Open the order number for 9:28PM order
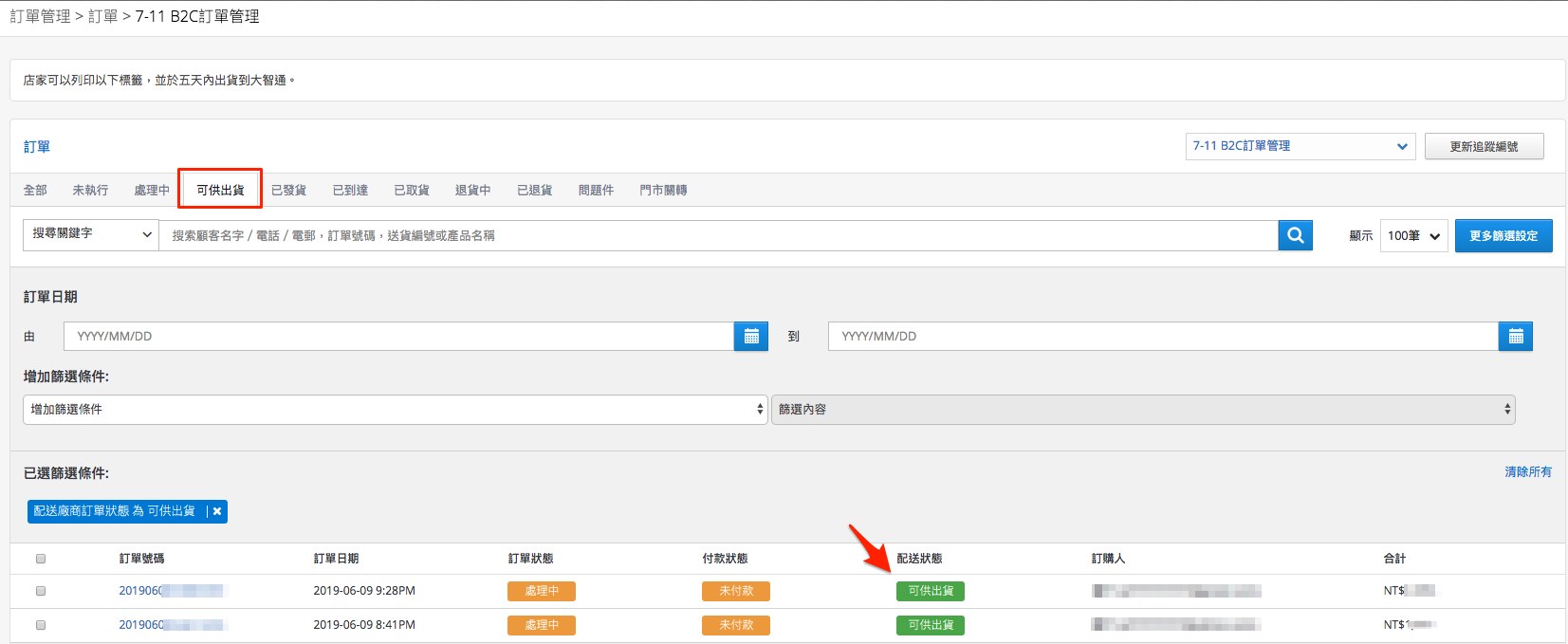The image size is (1568, 644). click(x=172, y=591)
